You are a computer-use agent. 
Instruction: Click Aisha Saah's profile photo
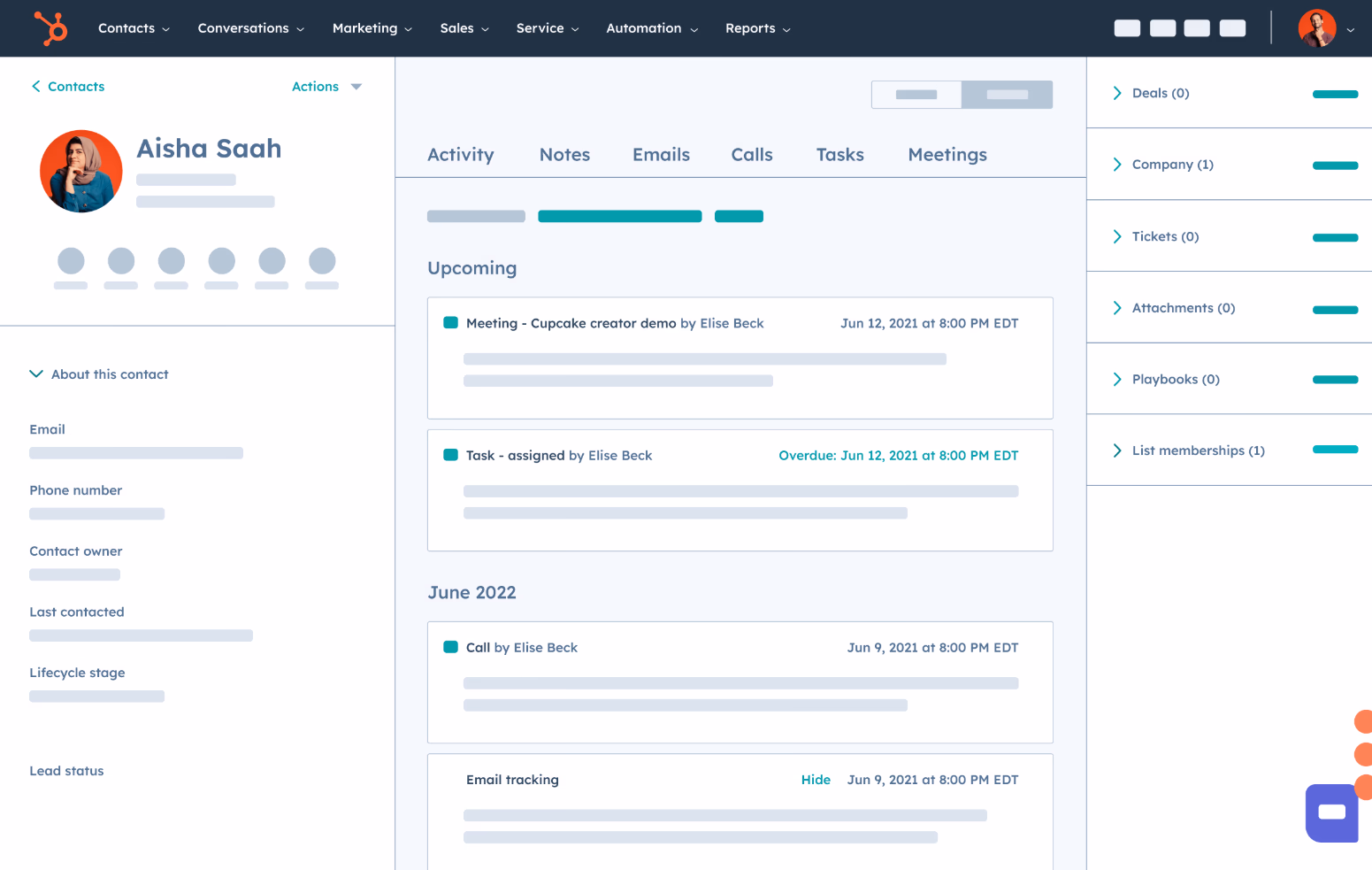pyautogui.click(x=80, y=171)
